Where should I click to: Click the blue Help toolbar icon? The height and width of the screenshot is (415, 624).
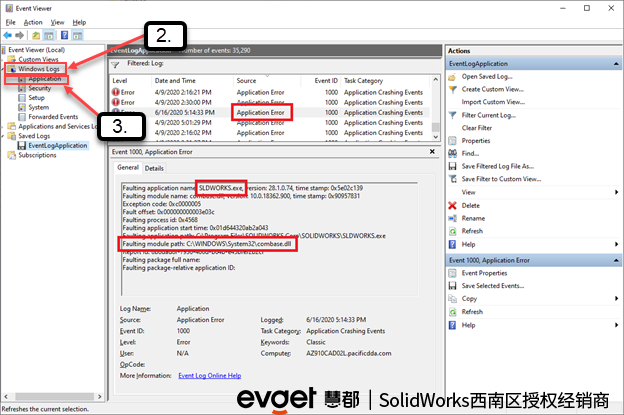(64, 35)
